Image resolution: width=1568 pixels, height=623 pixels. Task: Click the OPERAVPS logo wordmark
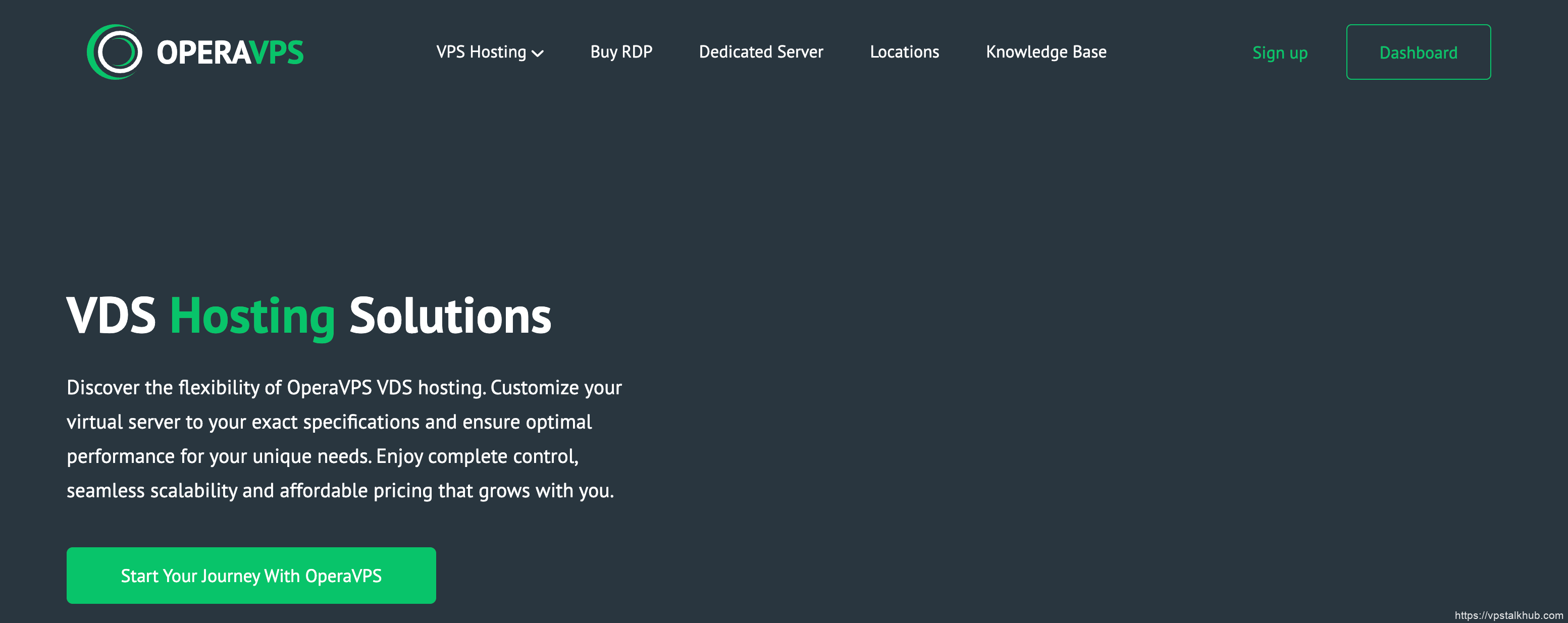(x=230, y=53)
